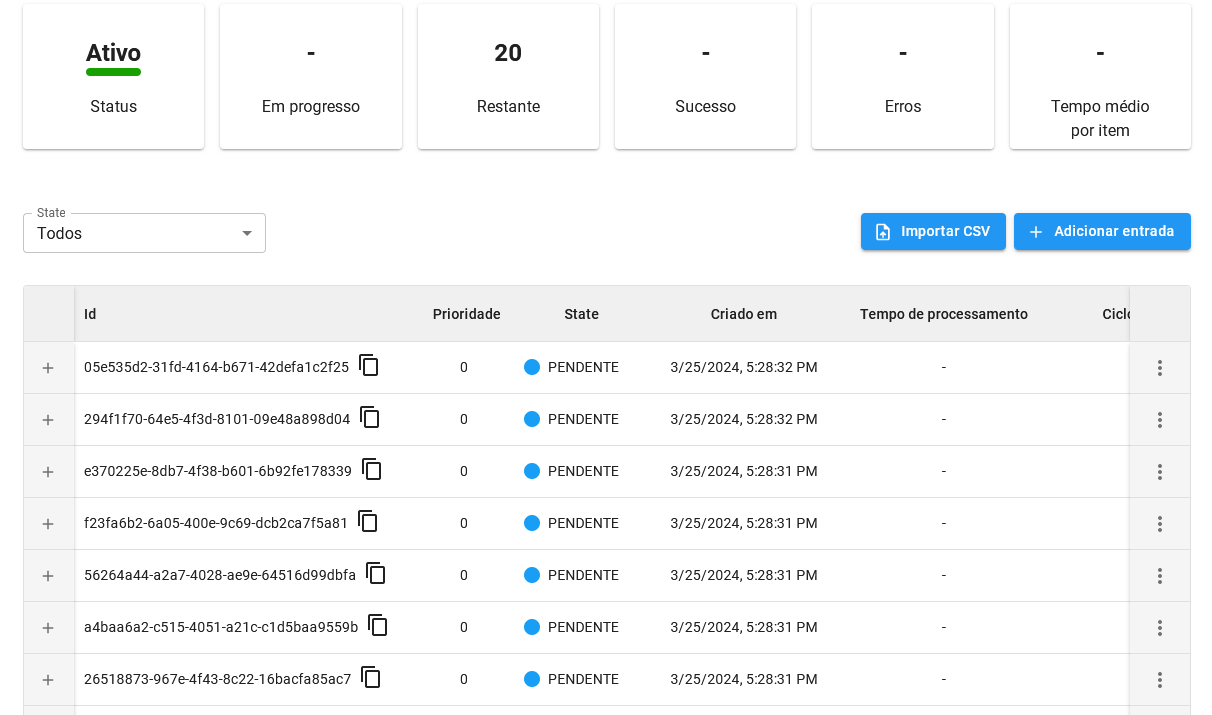
Task: Click the Importar CSV button
Action: click(x=932, y=231)
